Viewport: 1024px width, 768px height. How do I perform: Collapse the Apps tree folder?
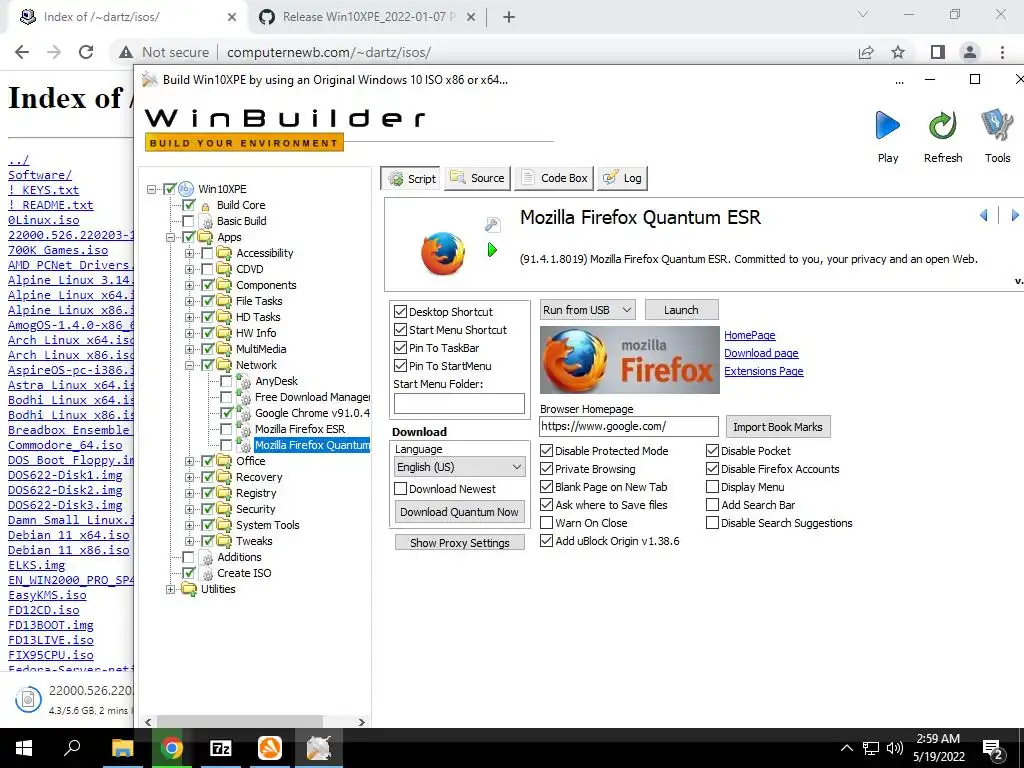click(170, 238)
